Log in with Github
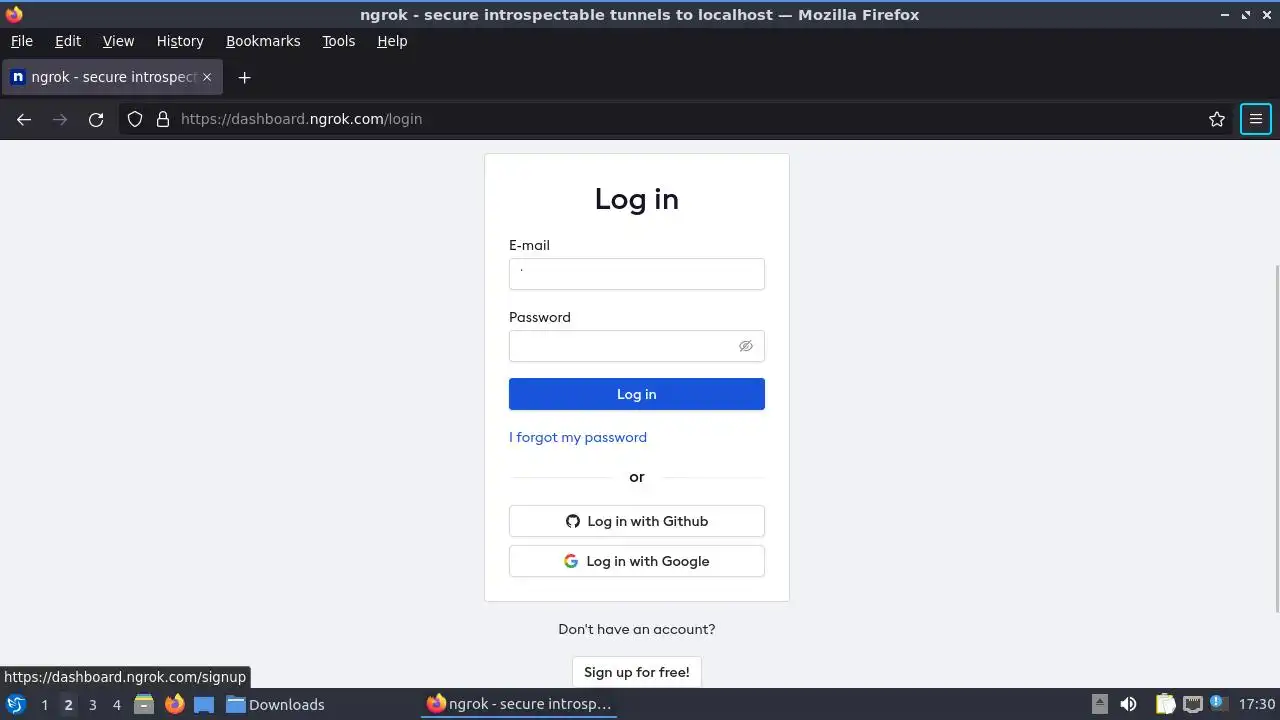Image resolution: width=1280 pixels, height=720 pixels. pyautogui.click(x=637, y=521)
